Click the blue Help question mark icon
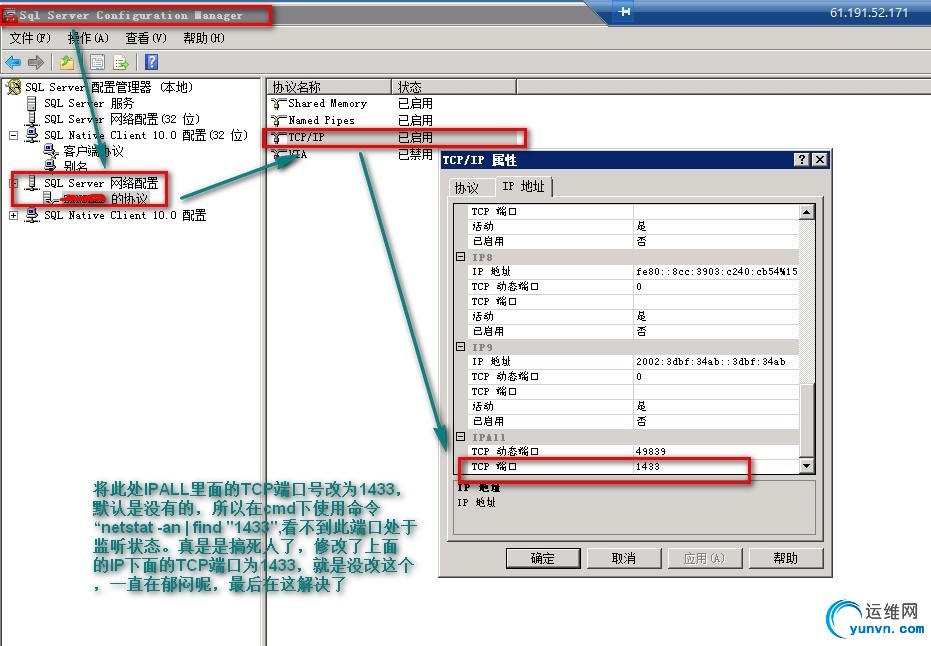The image size is (931, 646). (151, 62)
